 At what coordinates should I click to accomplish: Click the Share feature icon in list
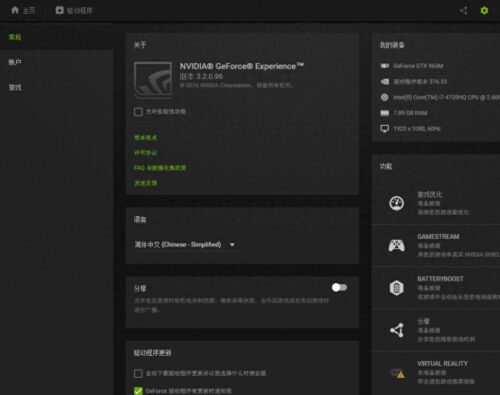(397, 330)
